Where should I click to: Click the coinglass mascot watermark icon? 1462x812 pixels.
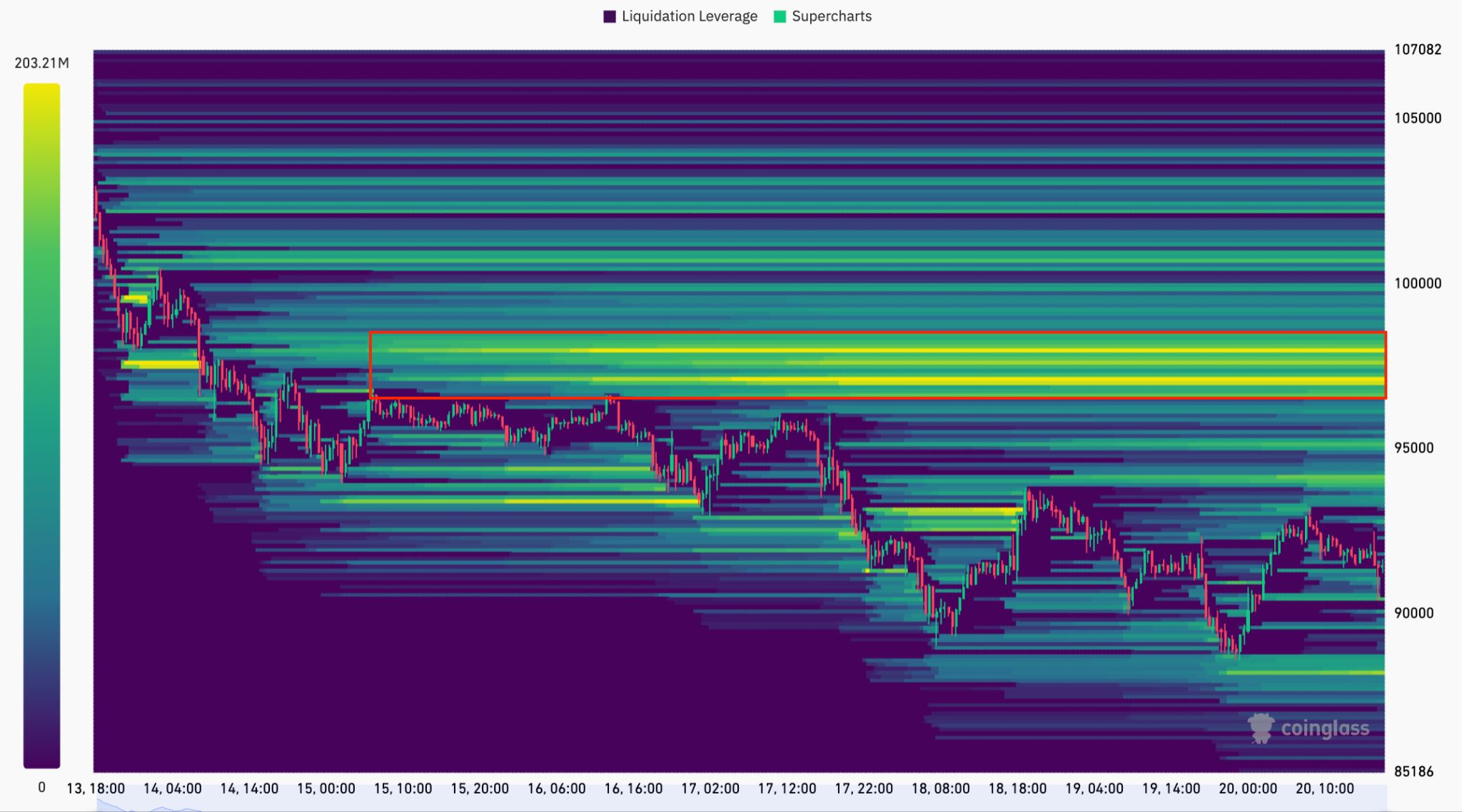[1261, 728]
